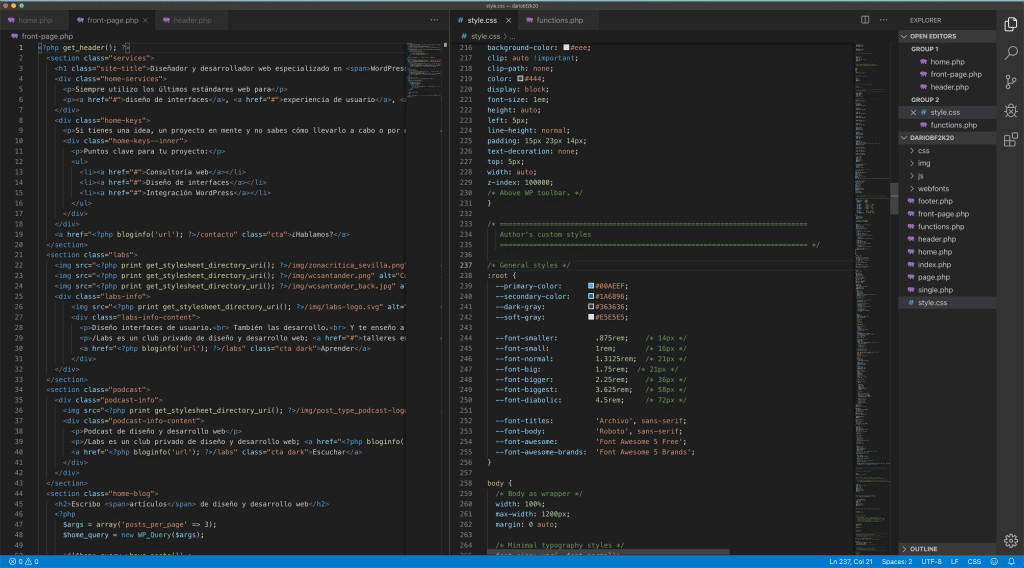Open more actions menu in right editor group
The image size is (1024, 568).
click(x=884, y=20)
